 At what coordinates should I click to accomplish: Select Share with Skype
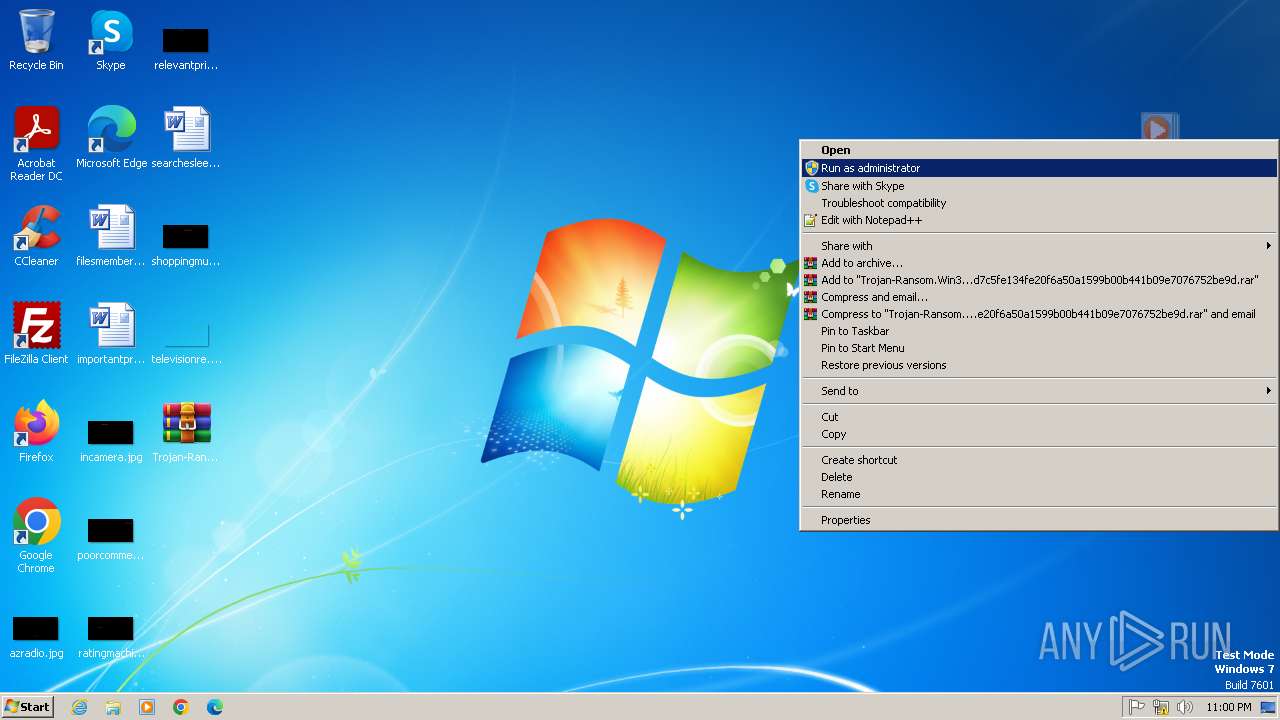click(1039, 186)
